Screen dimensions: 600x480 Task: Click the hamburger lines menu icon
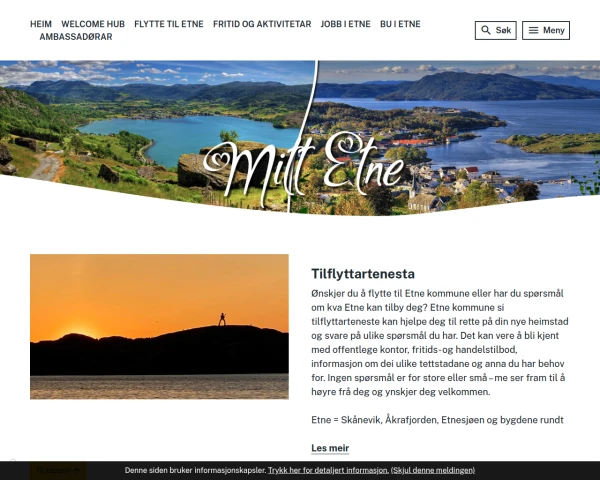click(x=533, y=30)
